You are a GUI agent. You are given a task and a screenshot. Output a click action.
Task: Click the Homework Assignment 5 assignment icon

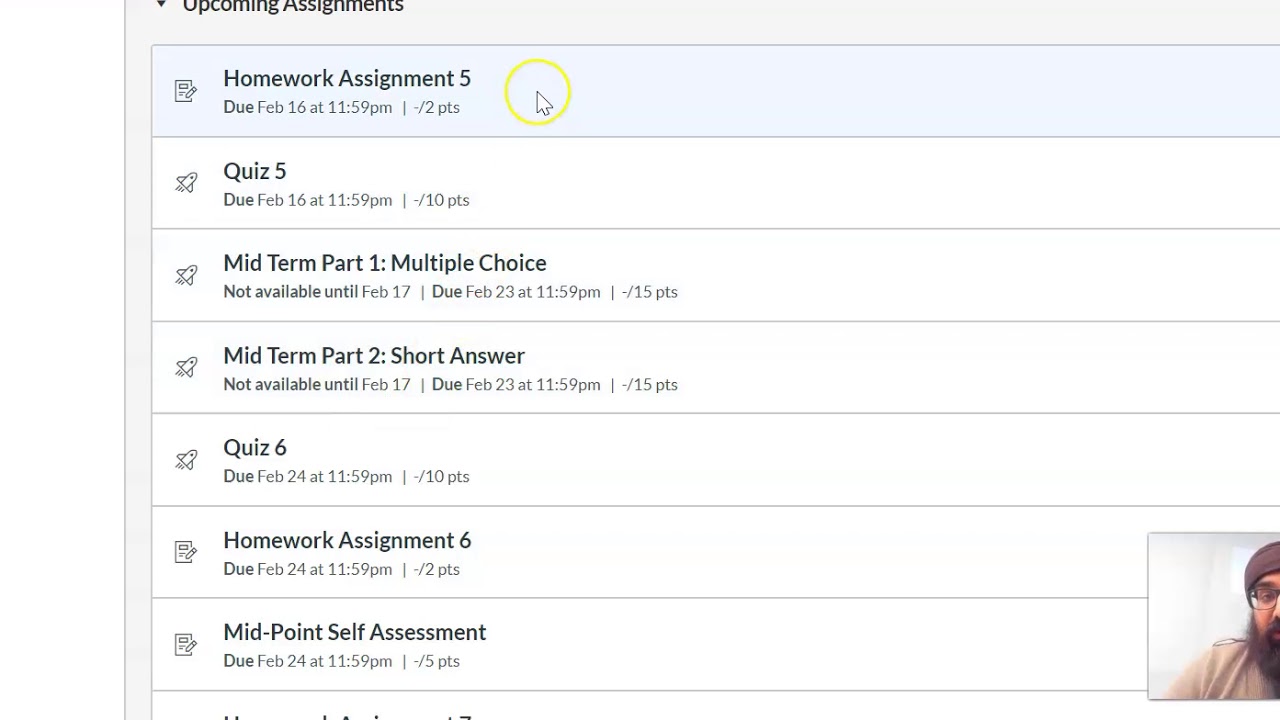[186, 91]
